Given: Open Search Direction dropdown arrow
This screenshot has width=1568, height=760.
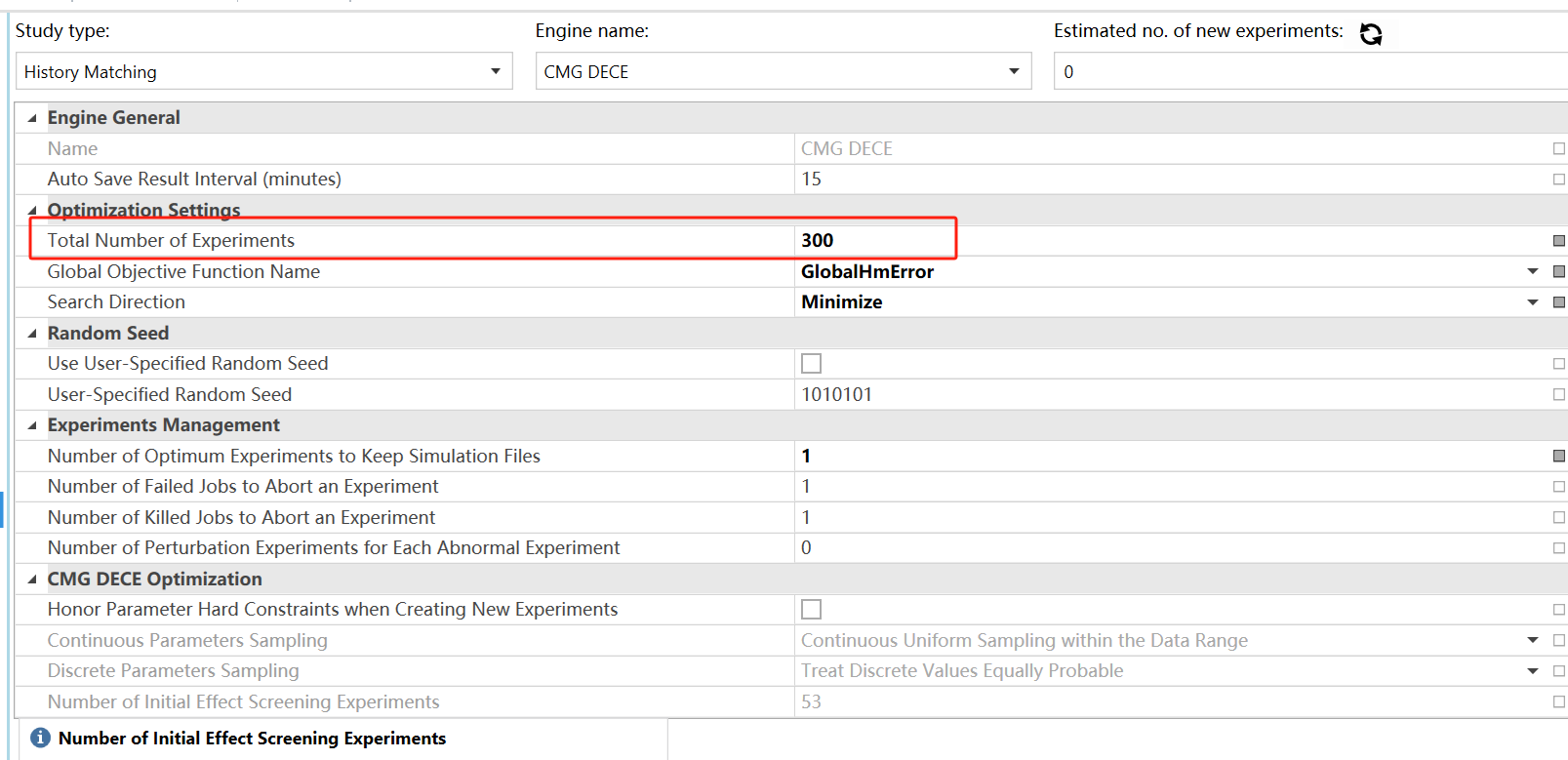Looking at the screenshot, I should (x=1532, y=302).
